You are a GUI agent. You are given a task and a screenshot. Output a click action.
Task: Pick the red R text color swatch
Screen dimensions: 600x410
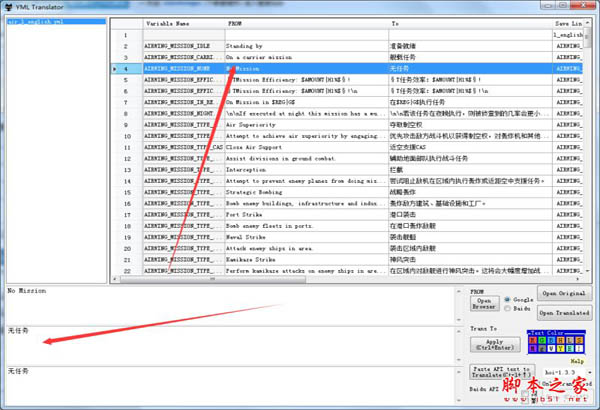533,340
